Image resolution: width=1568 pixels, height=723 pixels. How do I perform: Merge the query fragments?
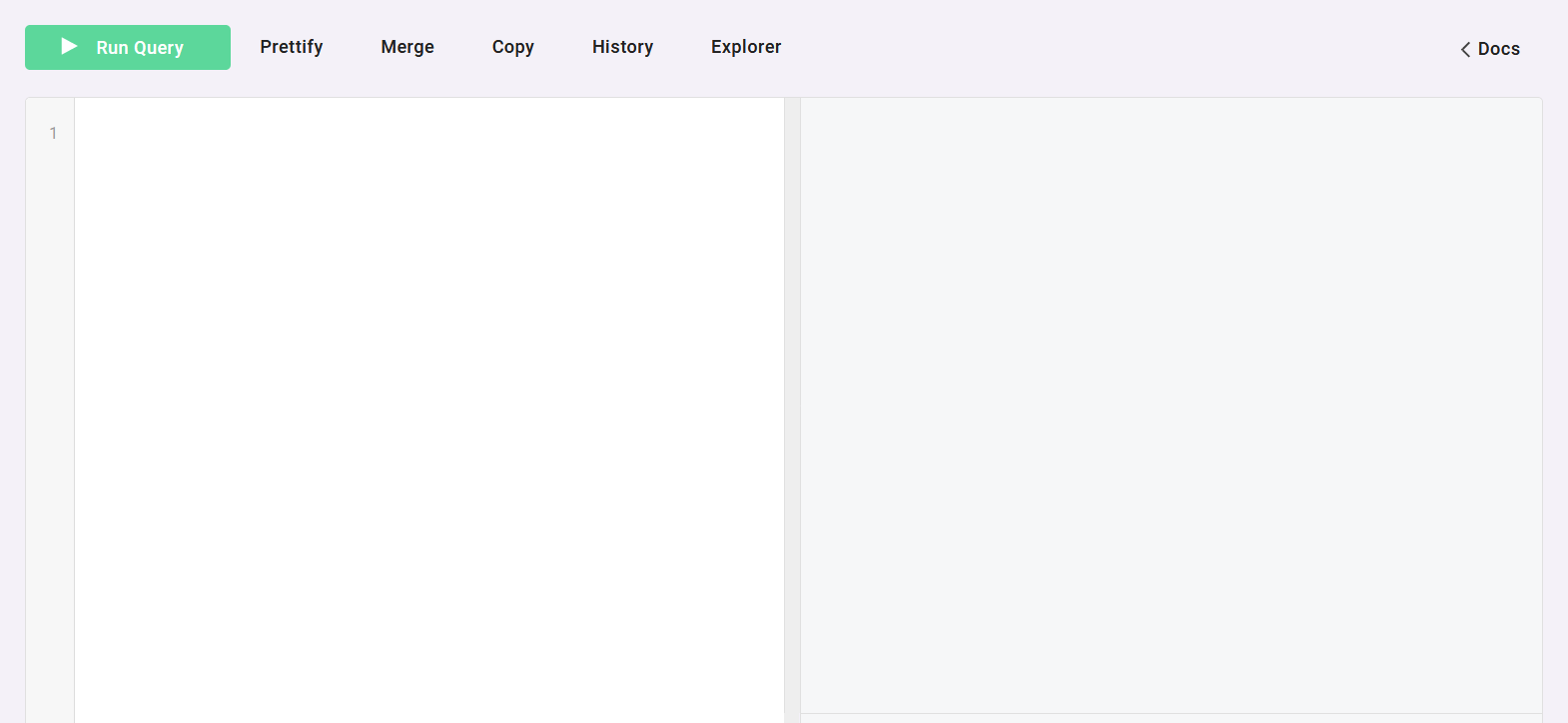(x=407, y=47)
